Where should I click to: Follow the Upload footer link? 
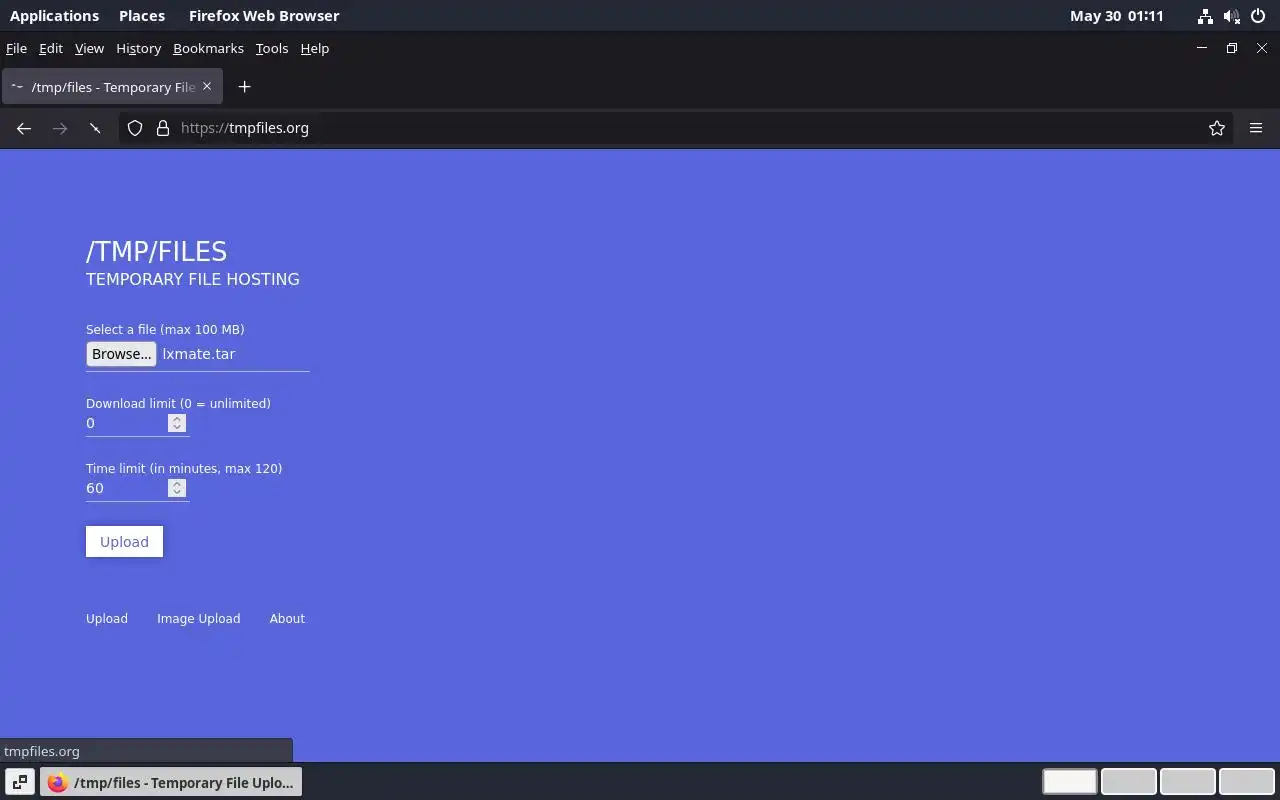tap(107, 619)
